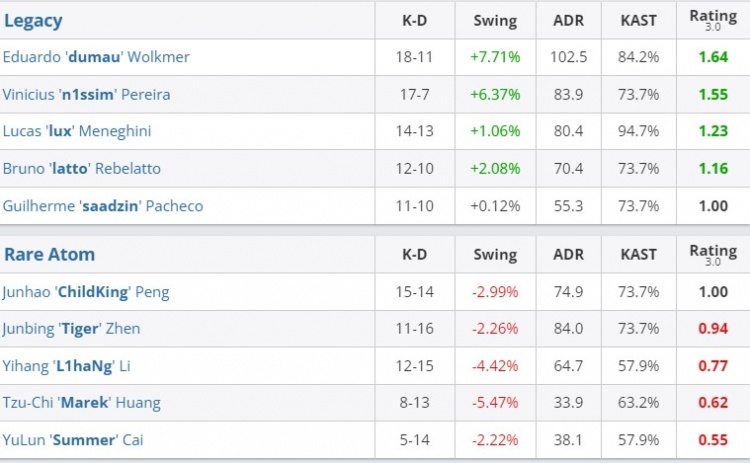Sort Legacy table by Swing column

point(495,20)
